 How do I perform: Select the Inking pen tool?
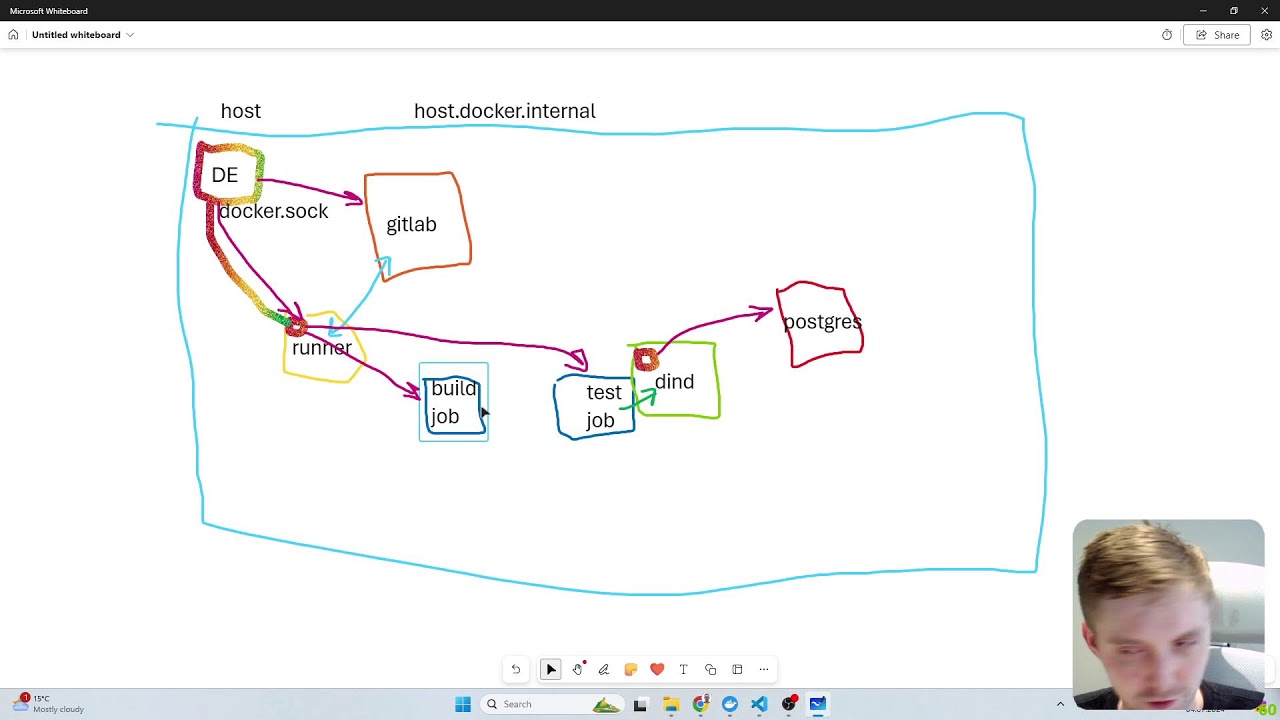point(604,669)
